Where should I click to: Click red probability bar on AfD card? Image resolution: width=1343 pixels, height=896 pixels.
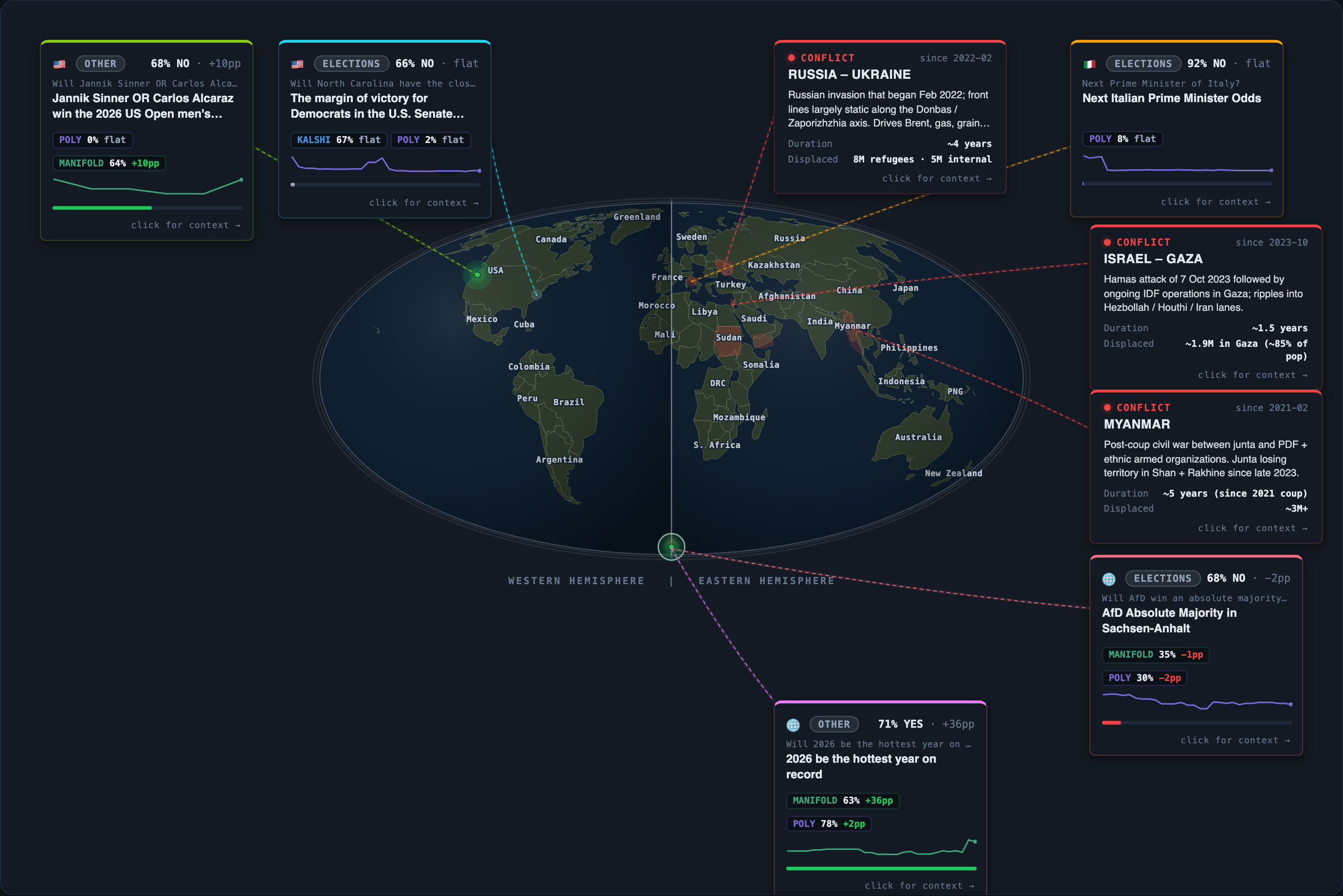(x=1198, y=723)
